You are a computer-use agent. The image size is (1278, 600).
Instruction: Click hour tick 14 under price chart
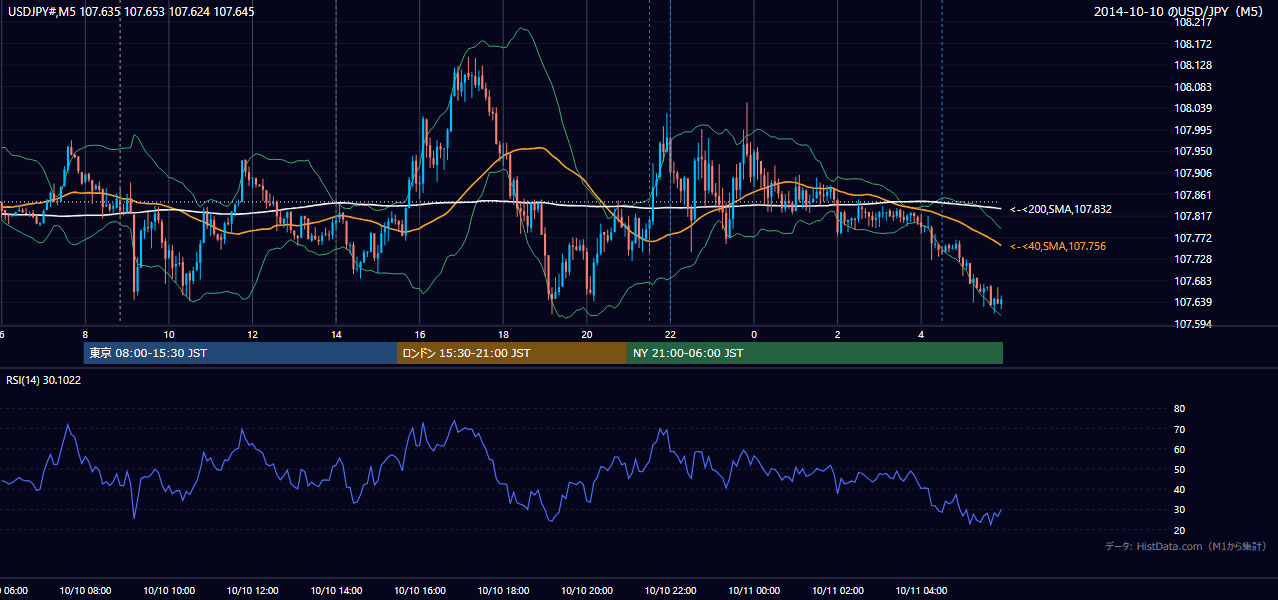[x=336, y=334]
